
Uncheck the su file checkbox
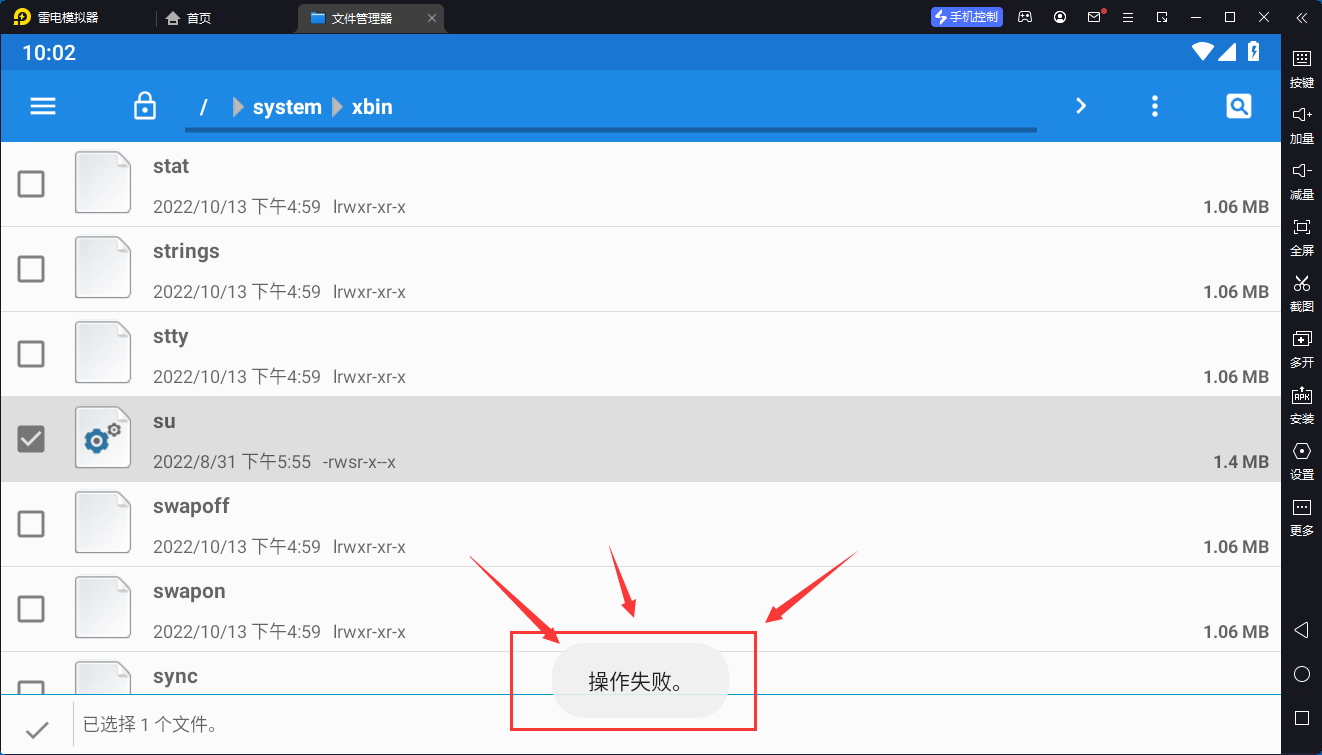(x=32, y=439)
